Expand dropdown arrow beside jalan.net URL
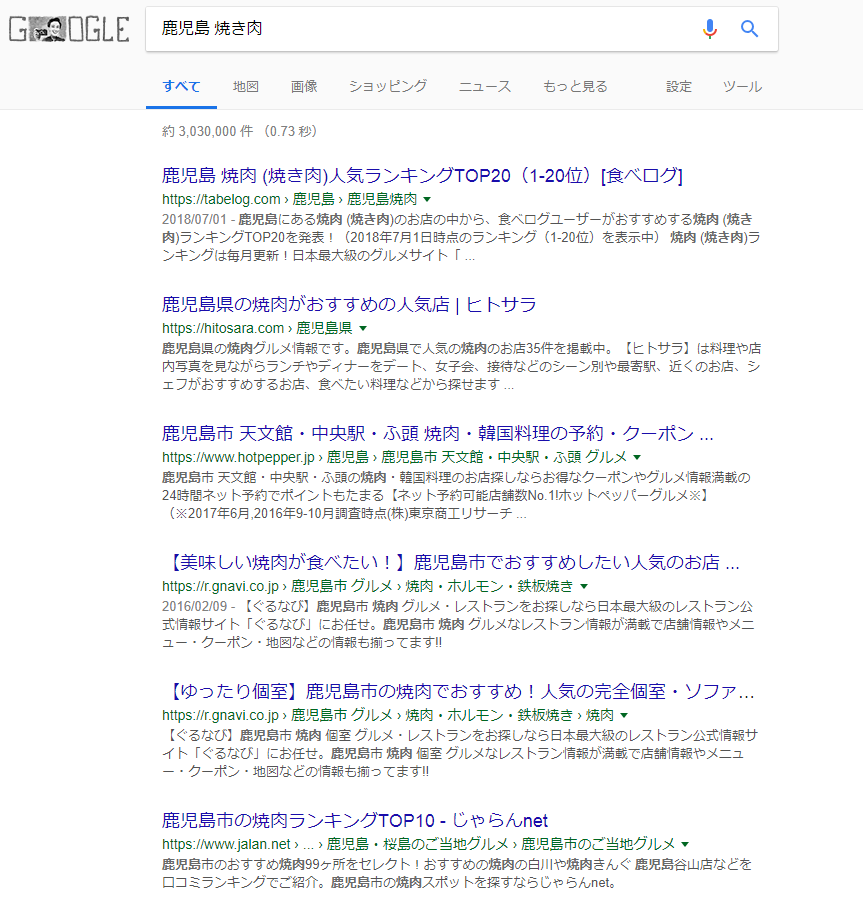The height and width of the screenshot is (906, 863). click(685, 844)
